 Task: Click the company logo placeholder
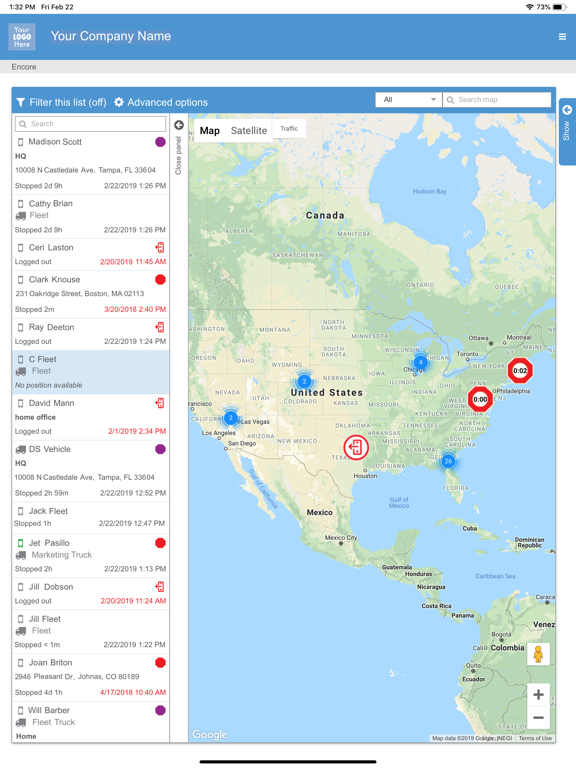pyautogui.click(x=22, y=37)
